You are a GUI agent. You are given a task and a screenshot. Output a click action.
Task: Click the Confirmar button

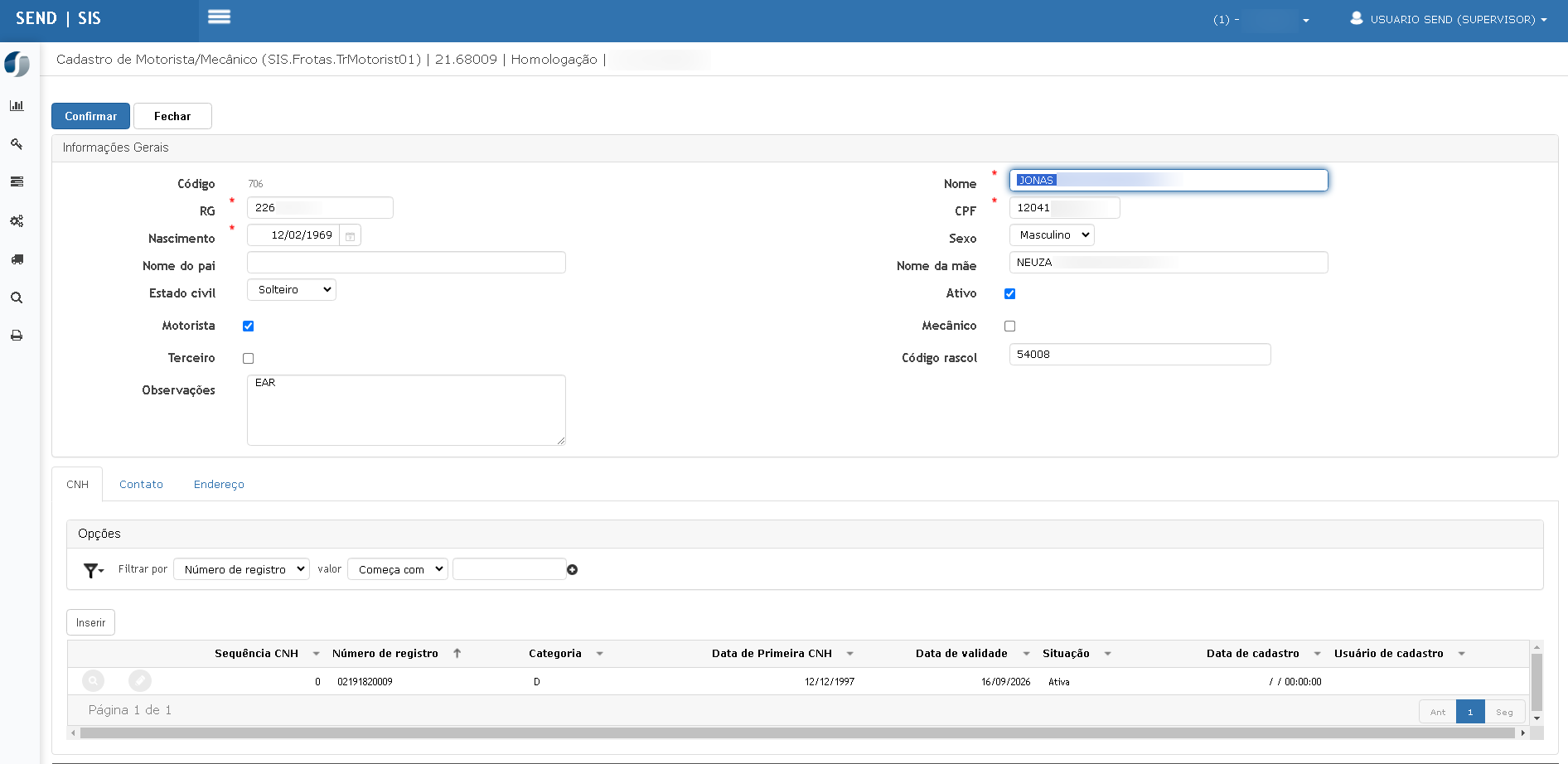point(90,116)
